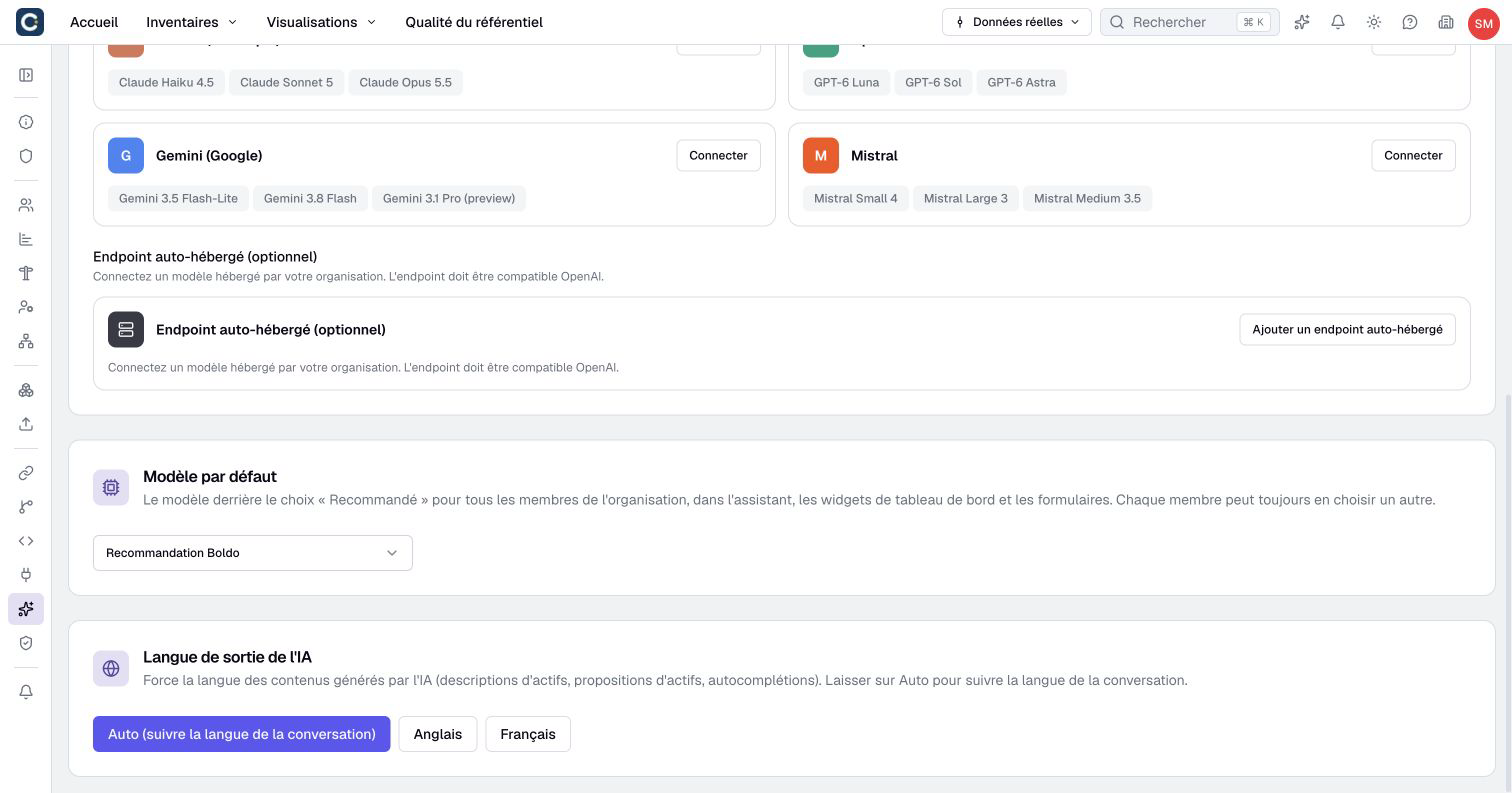The image size is (1512, 793).
Task: Expand the Visualisations menu
Action: tap(321, 22)
